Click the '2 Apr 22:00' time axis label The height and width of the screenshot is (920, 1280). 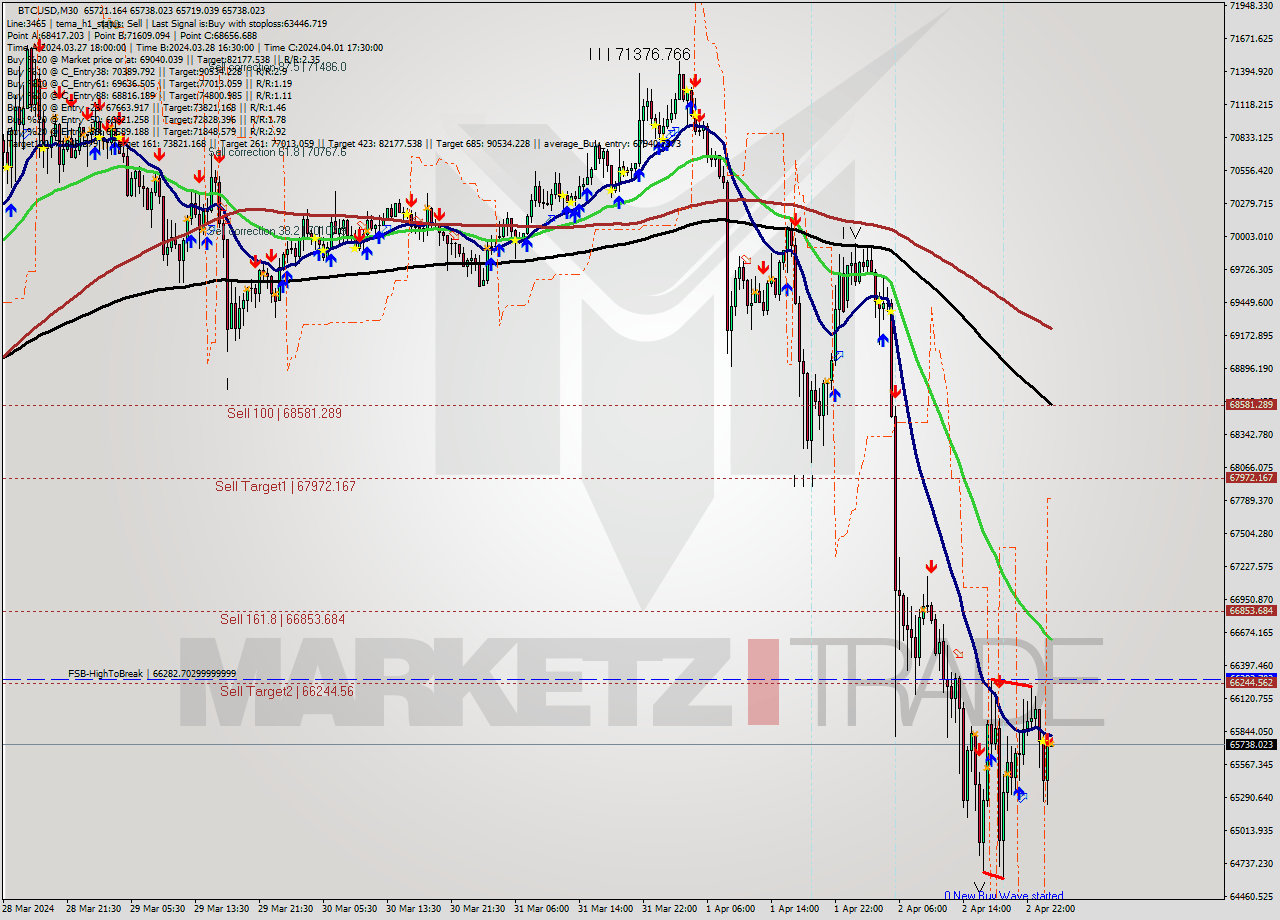[1053, 909]
